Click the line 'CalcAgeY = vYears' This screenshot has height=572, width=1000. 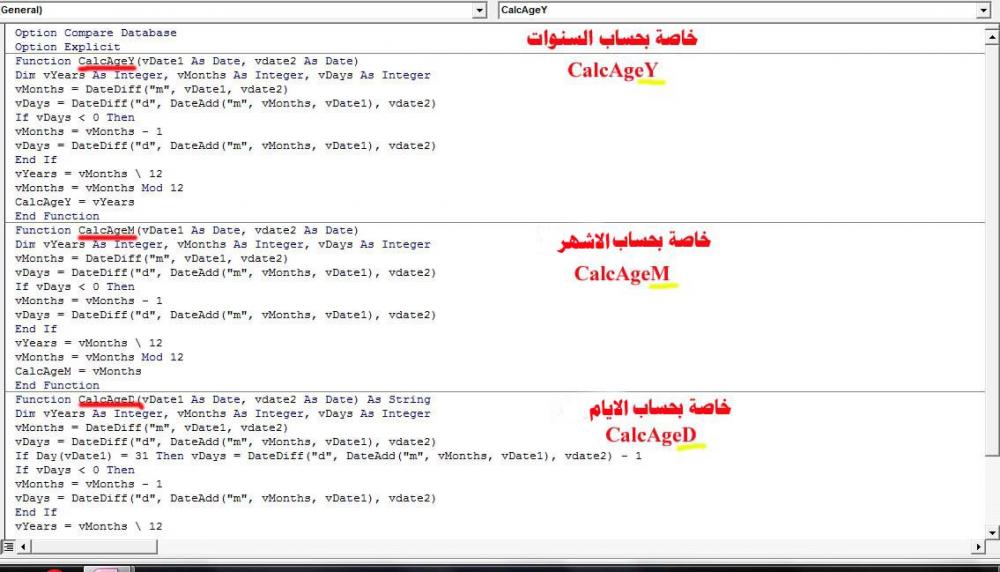coord(75,202)
